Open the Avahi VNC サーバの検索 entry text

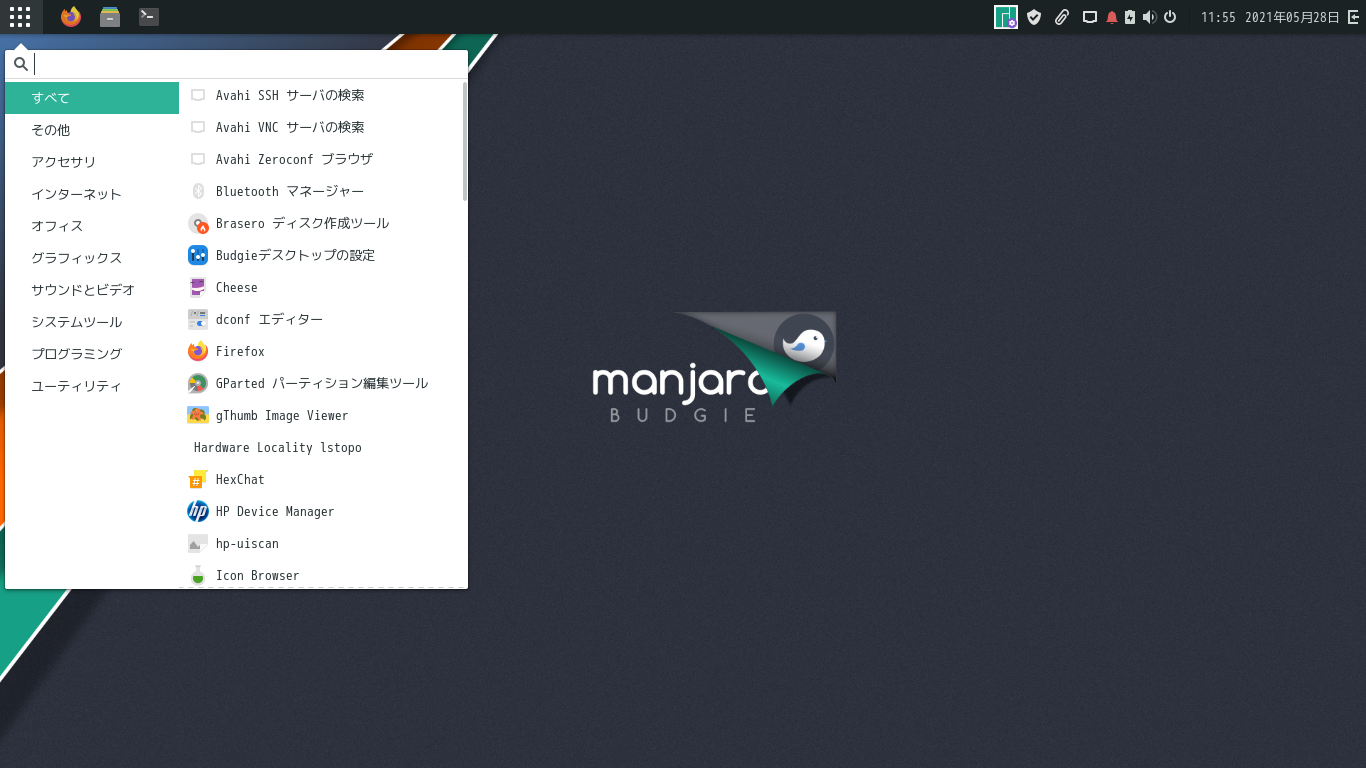290,127
